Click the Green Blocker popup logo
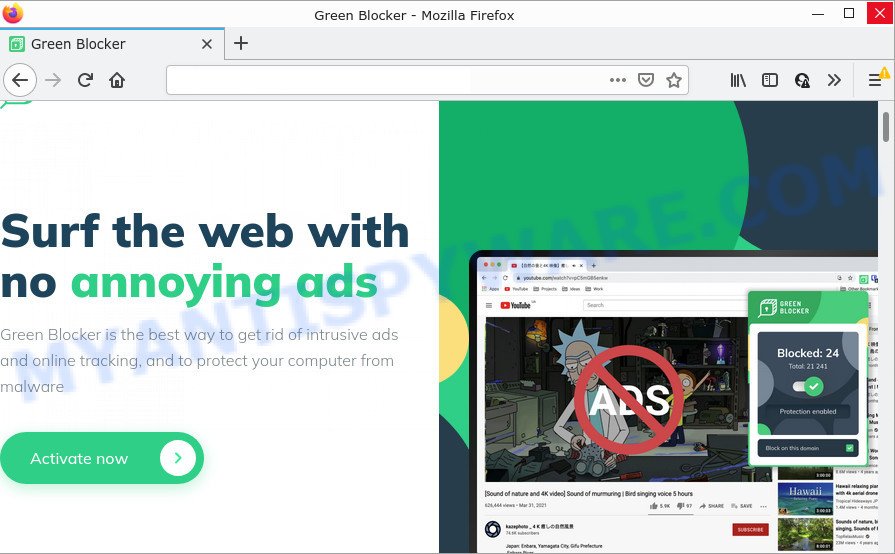The width and height of the screenshot is (895, 554). (784, 307)
